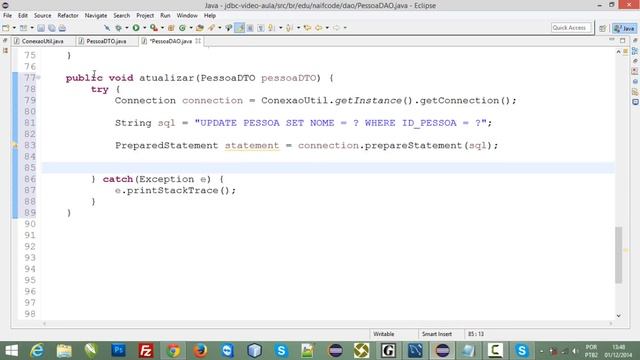Screen dimensions: 640x360
Task: Open the Source menu
Action: click(42, 16)
